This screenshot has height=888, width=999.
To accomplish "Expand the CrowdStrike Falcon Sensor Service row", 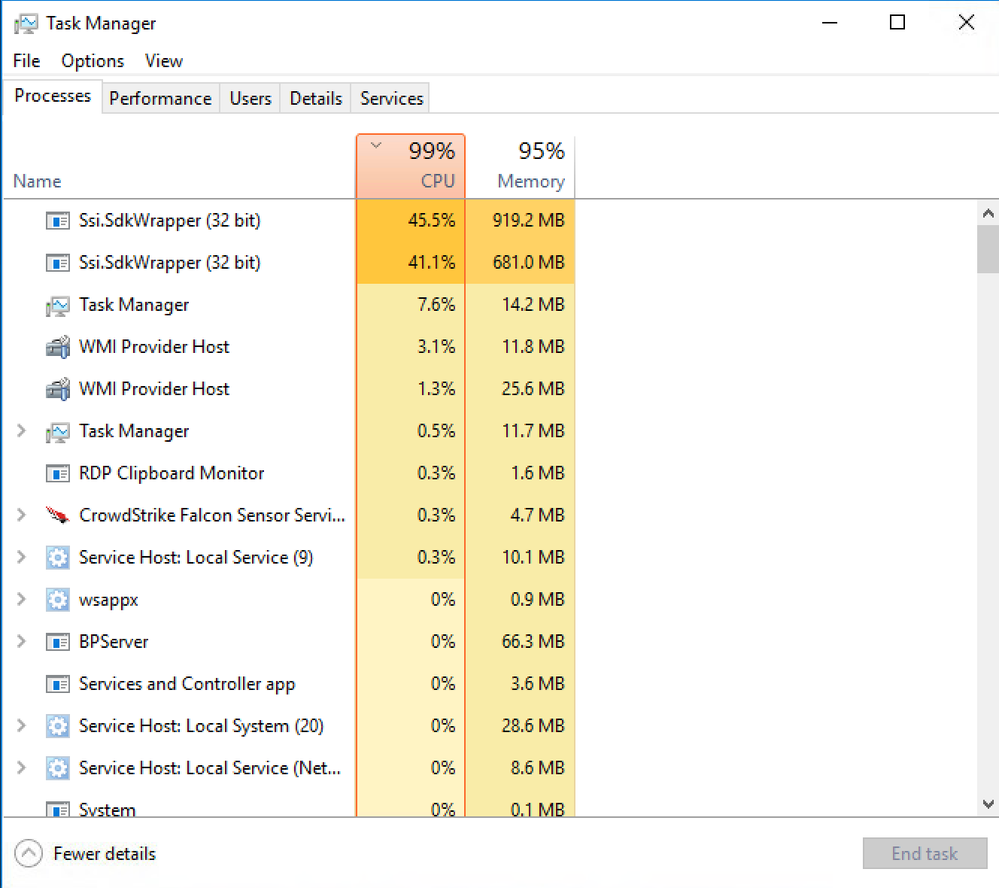I will [21, 516].
